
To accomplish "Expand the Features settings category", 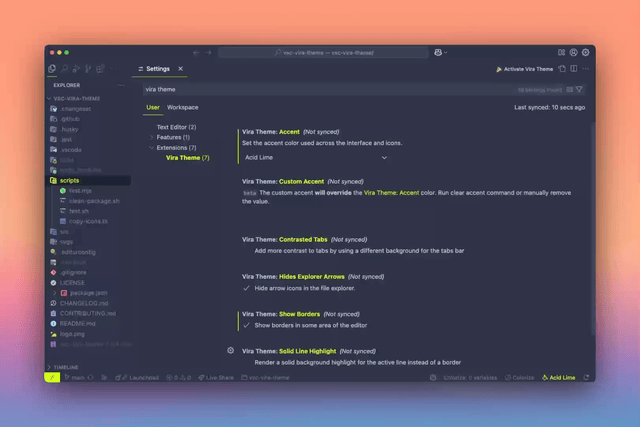I will tap(152, 137).
